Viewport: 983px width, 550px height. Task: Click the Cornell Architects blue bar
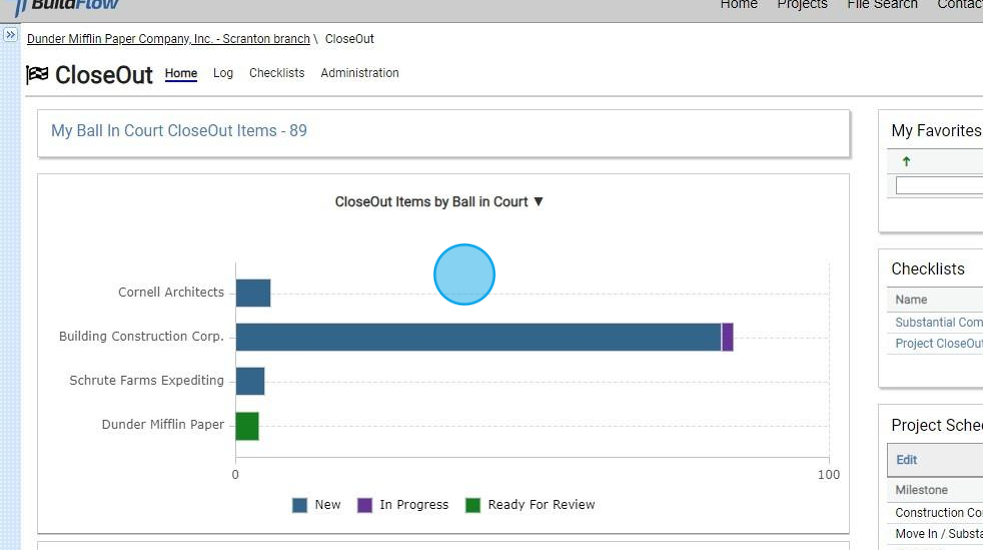pyautogui.click(x=253, y=294)
